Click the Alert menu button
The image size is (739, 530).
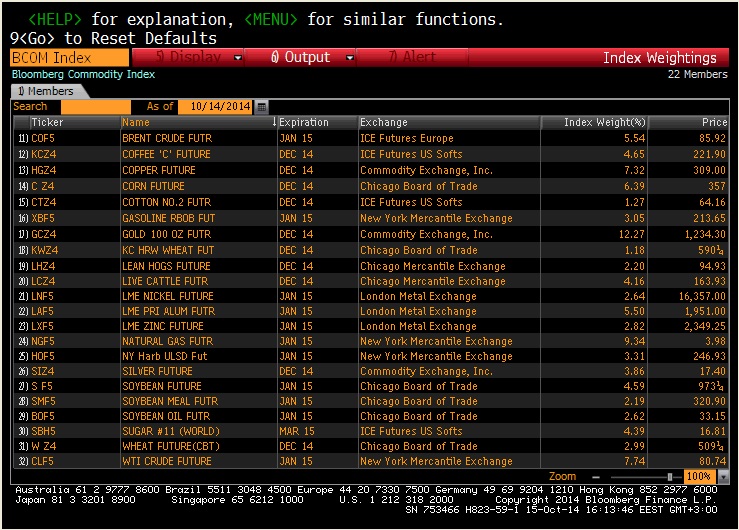click(x=412, y=57)
